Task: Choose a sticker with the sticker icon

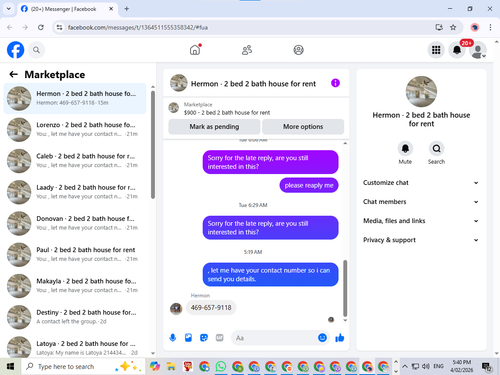Action: 204,338
